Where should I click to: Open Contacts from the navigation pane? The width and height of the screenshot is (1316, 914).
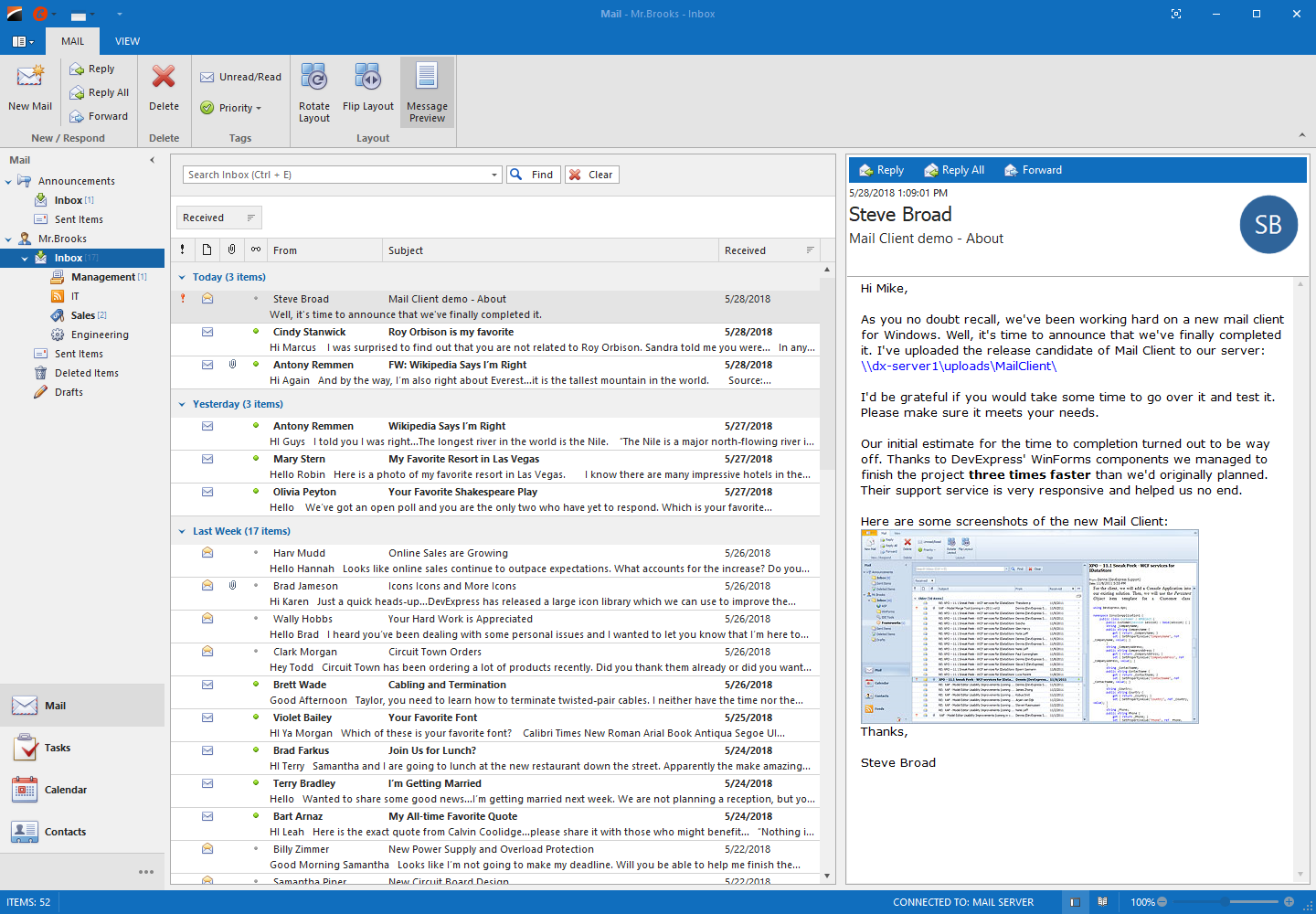[x=65, y=832]
